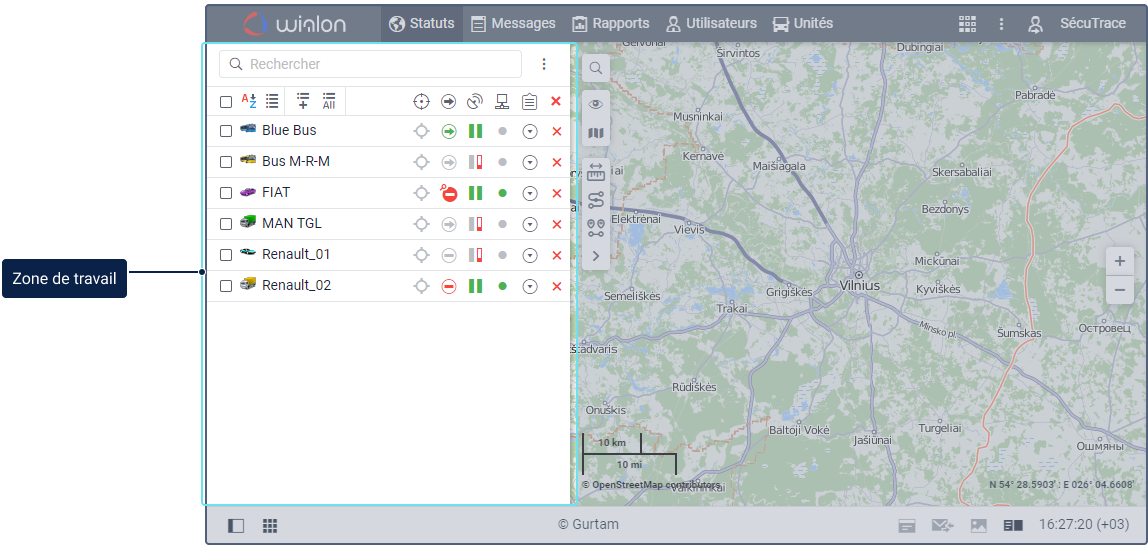Locate Blue Bus on map target icon

422,131
